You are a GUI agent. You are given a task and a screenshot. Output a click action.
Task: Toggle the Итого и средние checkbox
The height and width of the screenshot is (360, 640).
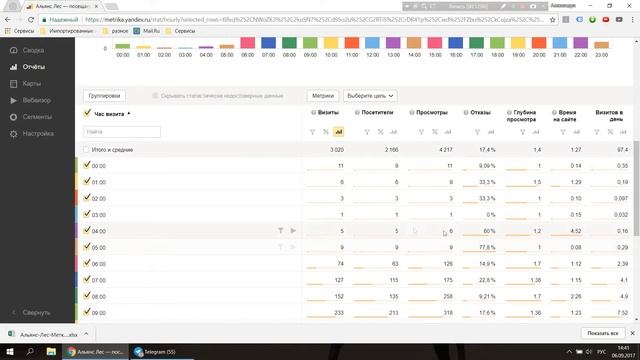pyautogui.click(x=86, y=150)
